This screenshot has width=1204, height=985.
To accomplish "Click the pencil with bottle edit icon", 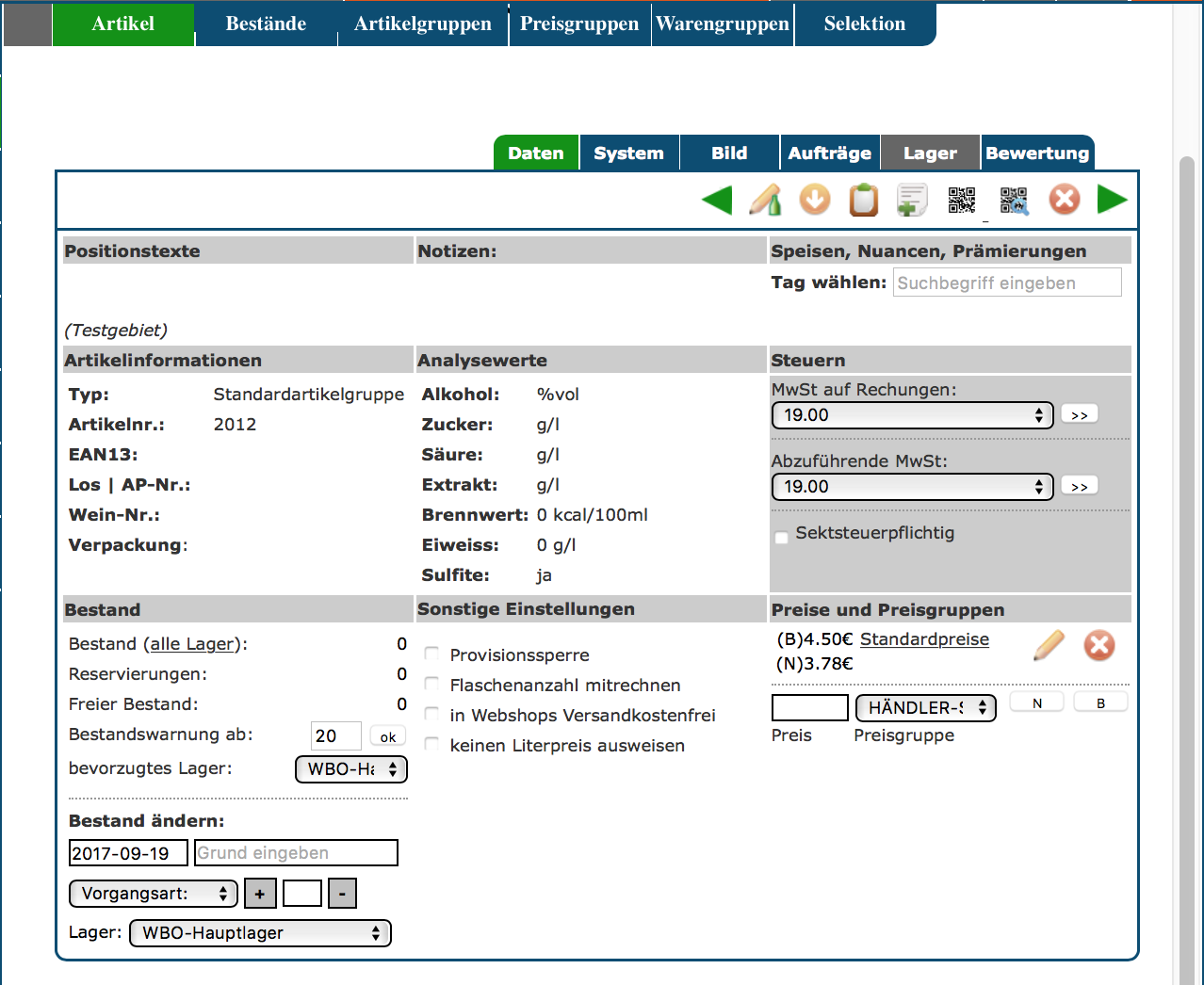I will 765,200.
